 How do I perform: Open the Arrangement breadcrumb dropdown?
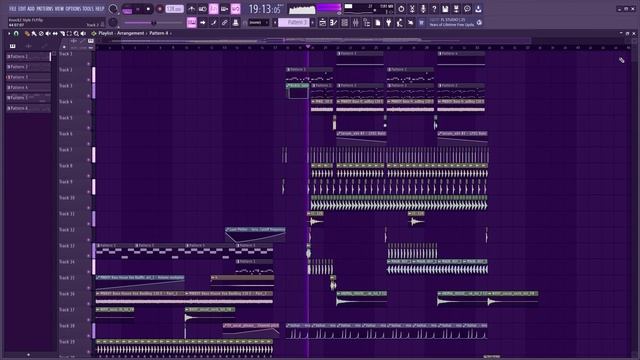(131, 33)
